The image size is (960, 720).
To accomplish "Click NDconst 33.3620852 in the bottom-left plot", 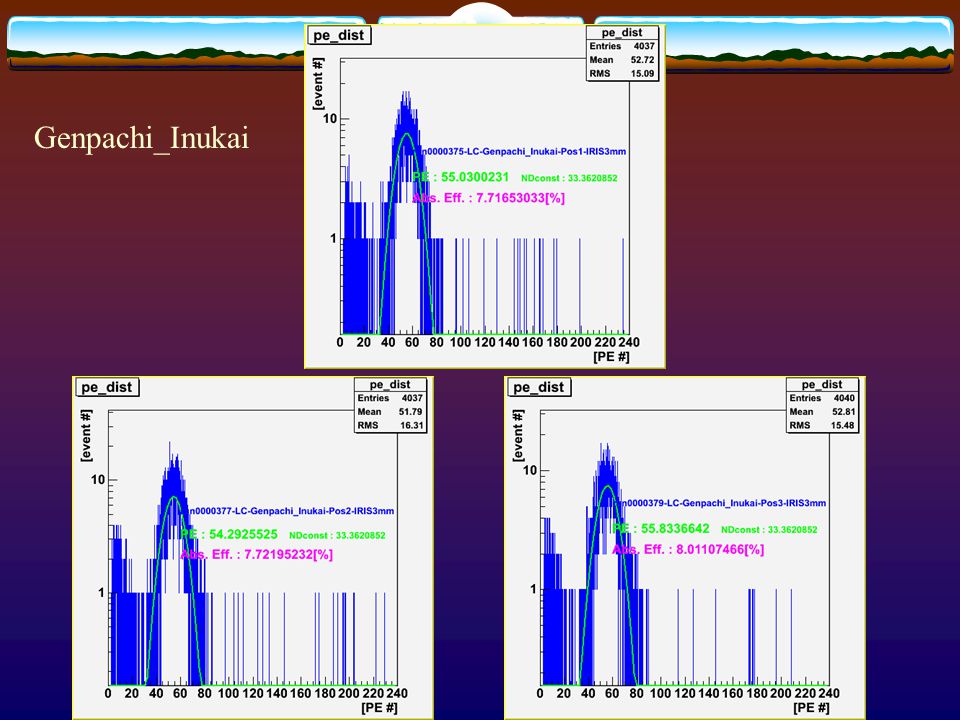I will 337,536.
